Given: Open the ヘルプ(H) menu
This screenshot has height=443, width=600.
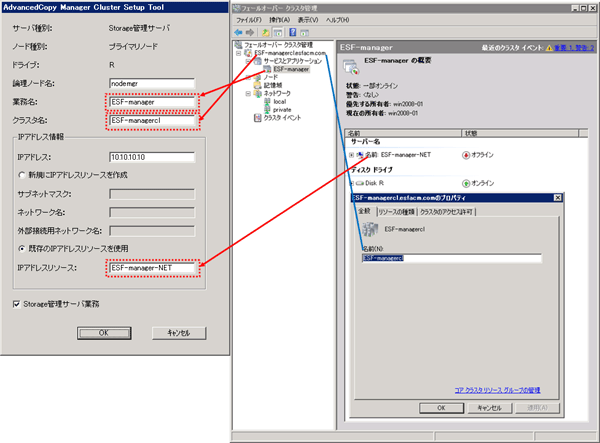Looking at the screenshot, I should tap(338, 20).
